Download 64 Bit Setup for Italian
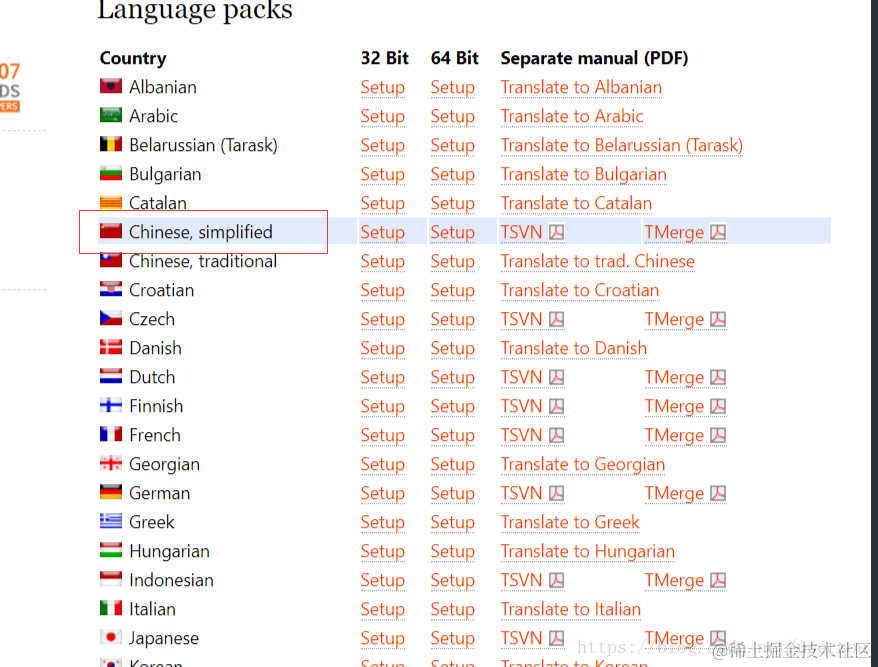Image resolution: width=878 pixels, height=667 pixels. click(x=452, y=609)
